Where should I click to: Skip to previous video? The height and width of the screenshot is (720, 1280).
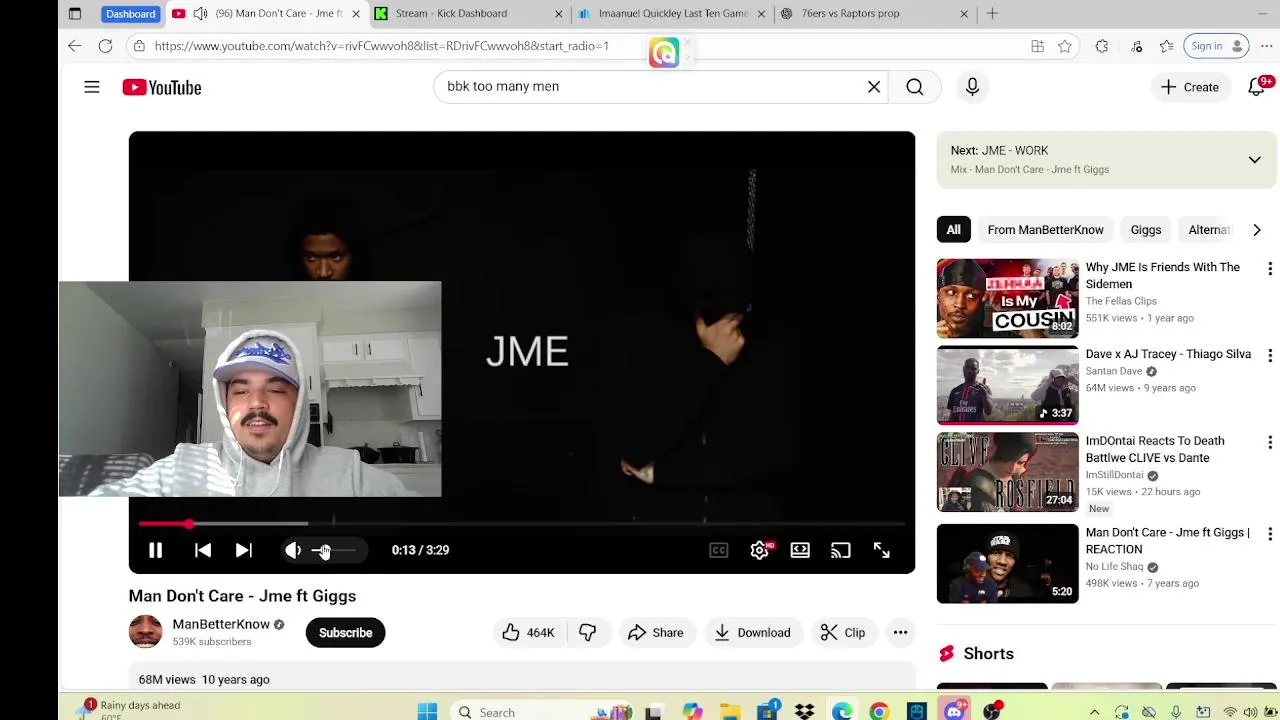[203, 550]
